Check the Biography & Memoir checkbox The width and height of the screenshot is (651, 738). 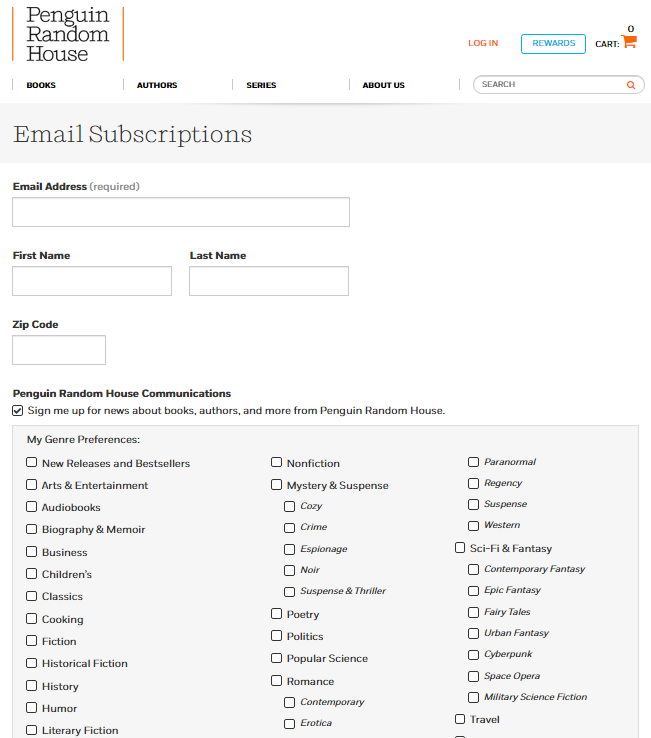pos(32,529)
